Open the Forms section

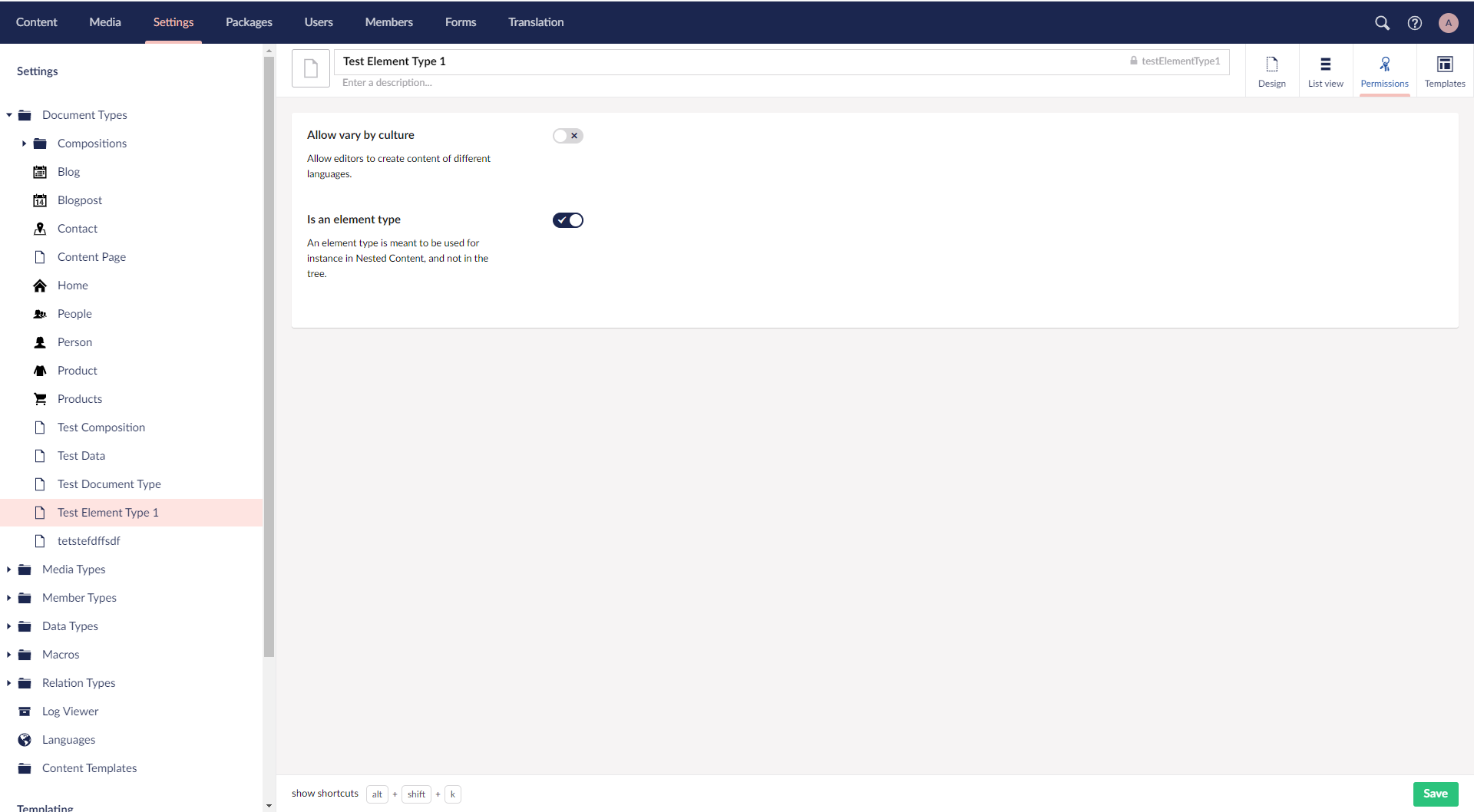461,22
